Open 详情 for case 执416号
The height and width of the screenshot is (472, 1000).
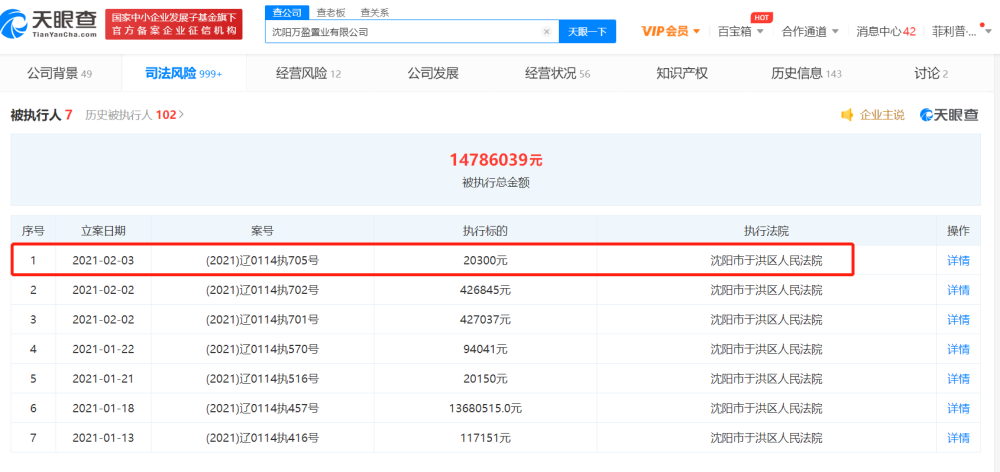(x=958, y=438)
